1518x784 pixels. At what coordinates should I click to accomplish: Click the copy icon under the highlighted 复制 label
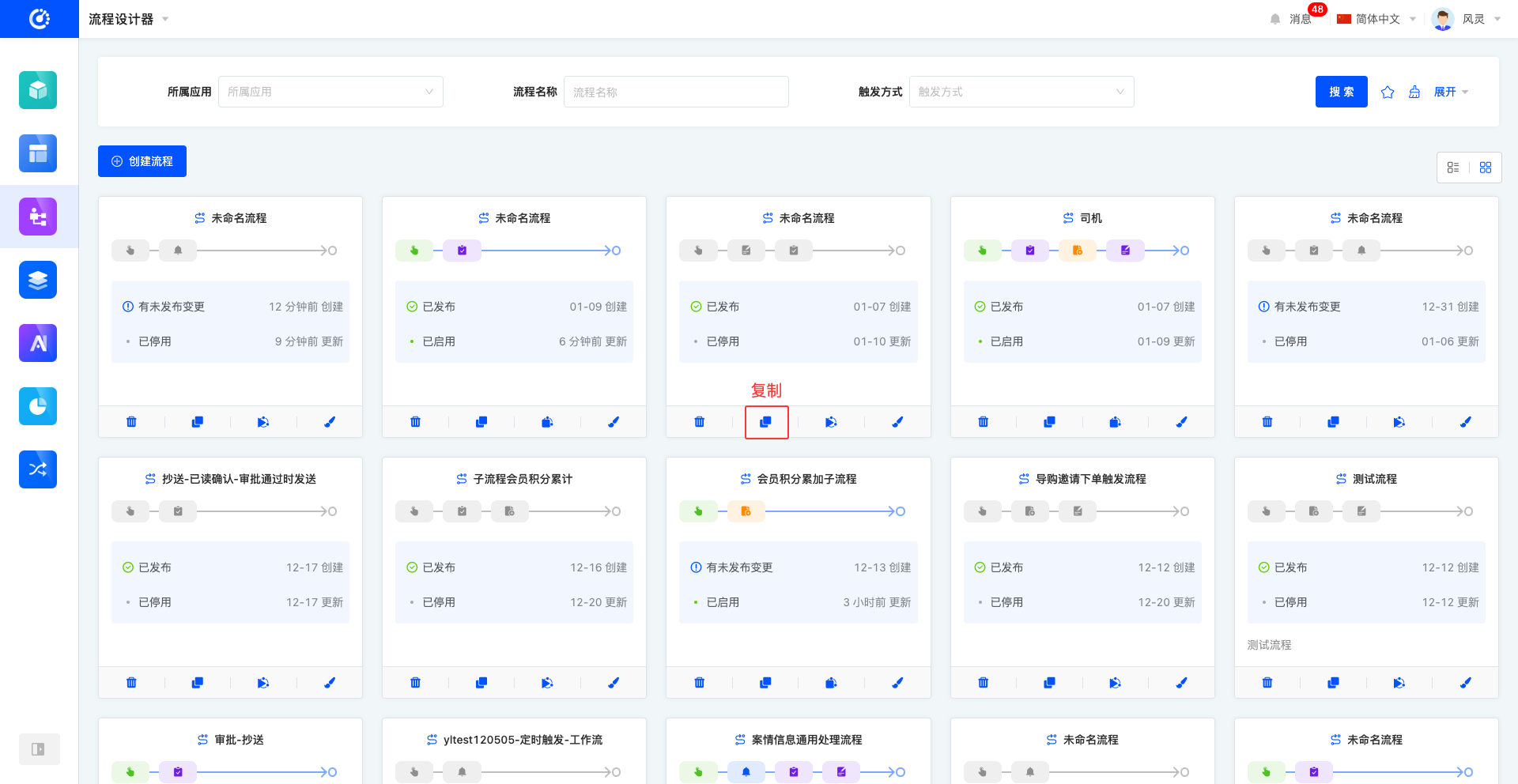coord(765,422)
